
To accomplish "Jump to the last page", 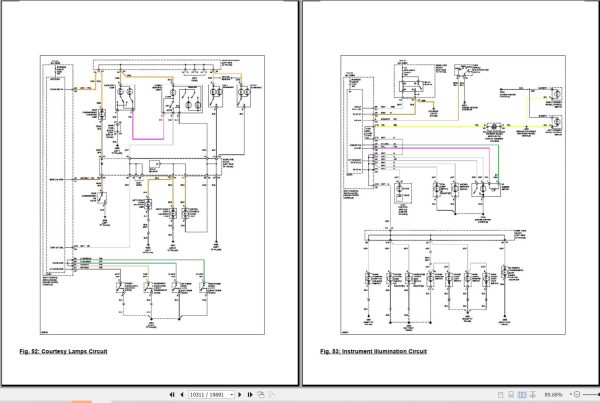I will 250,395.
